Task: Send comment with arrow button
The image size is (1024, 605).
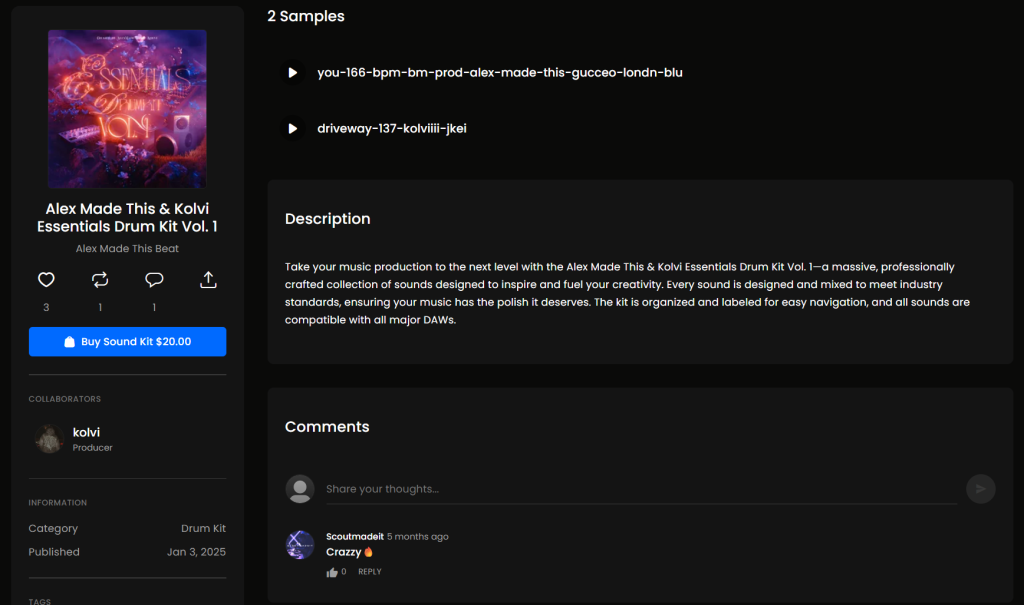Action: 980,489
